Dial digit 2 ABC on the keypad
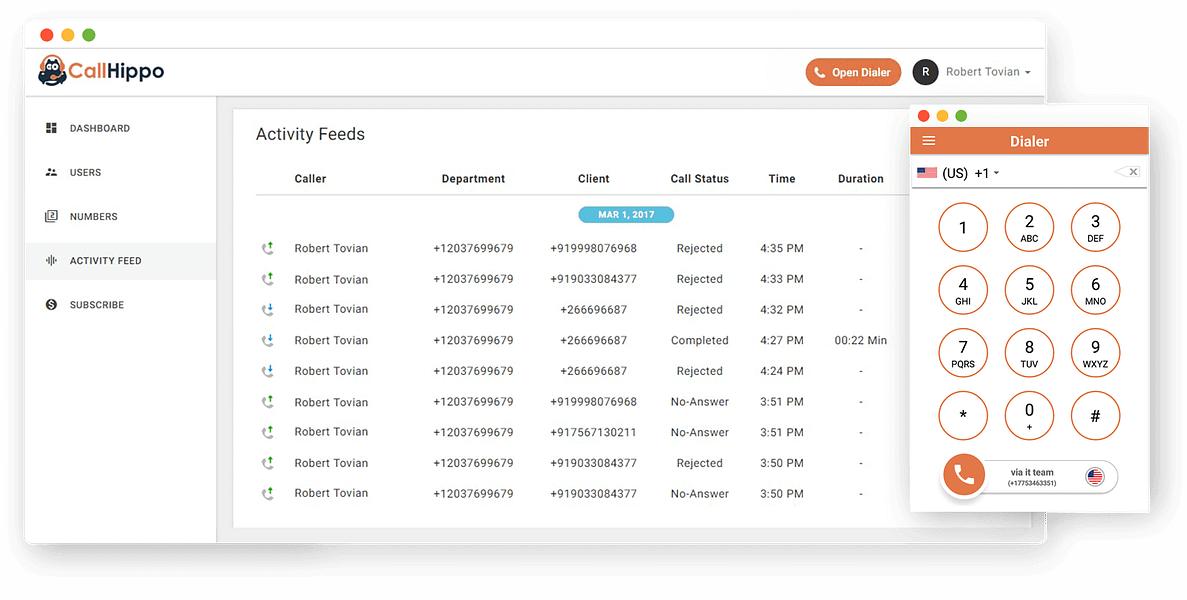 [x=1029, y=227]
